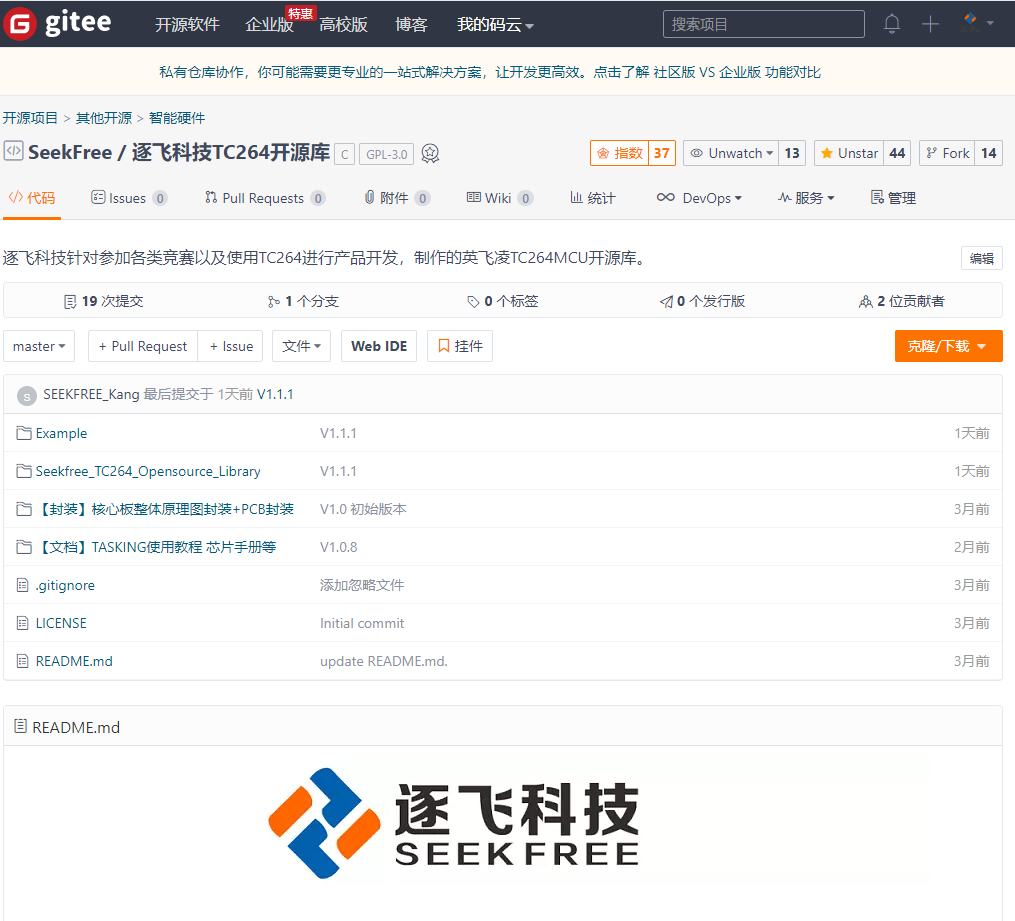The image size is (1015, 921).
Task: Click the file icon of .gitignore
Action: (23, 585)
